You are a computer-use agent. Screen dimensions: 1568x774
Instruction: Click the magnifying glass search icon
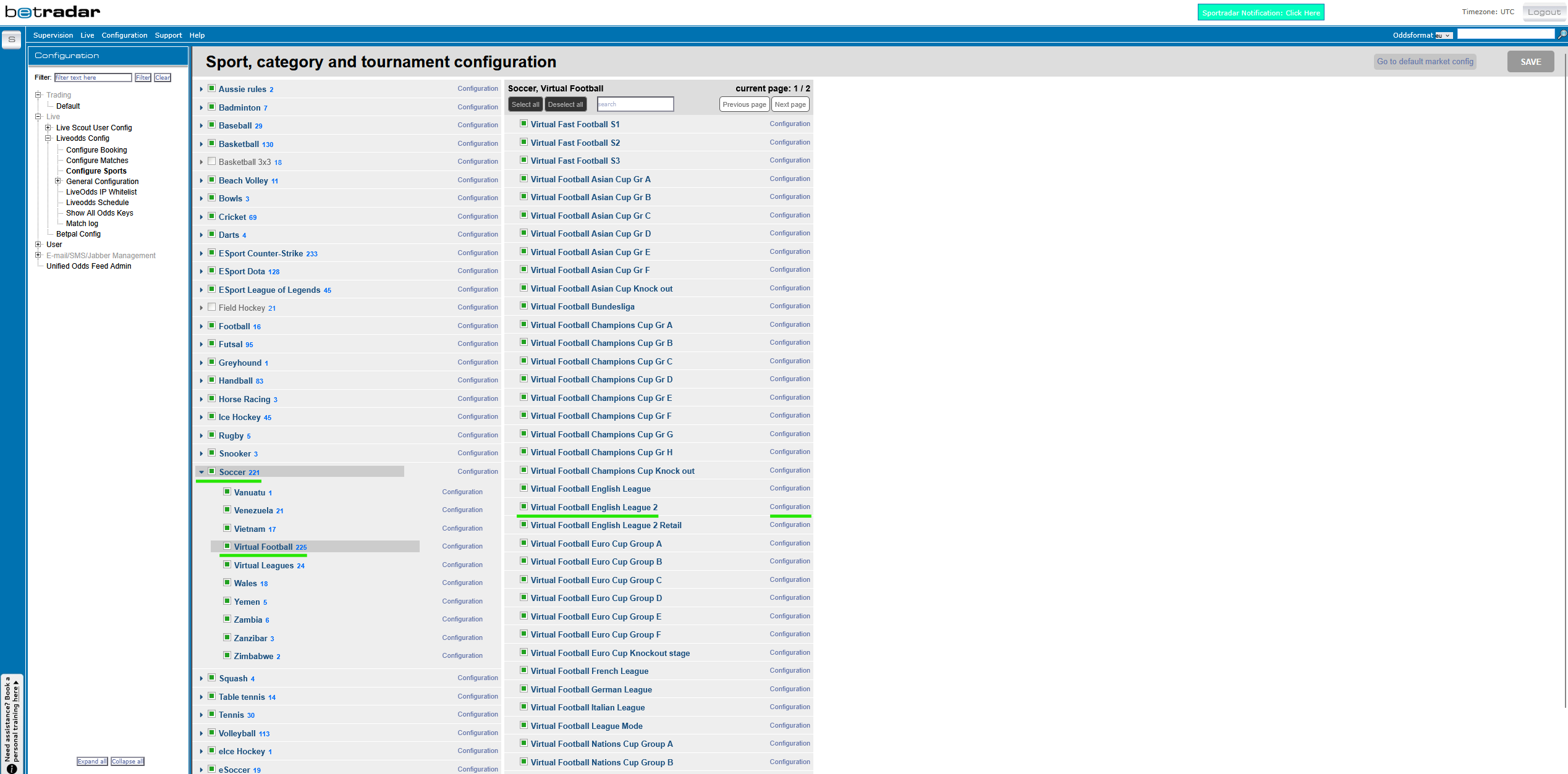click(x=1562, y=35)
